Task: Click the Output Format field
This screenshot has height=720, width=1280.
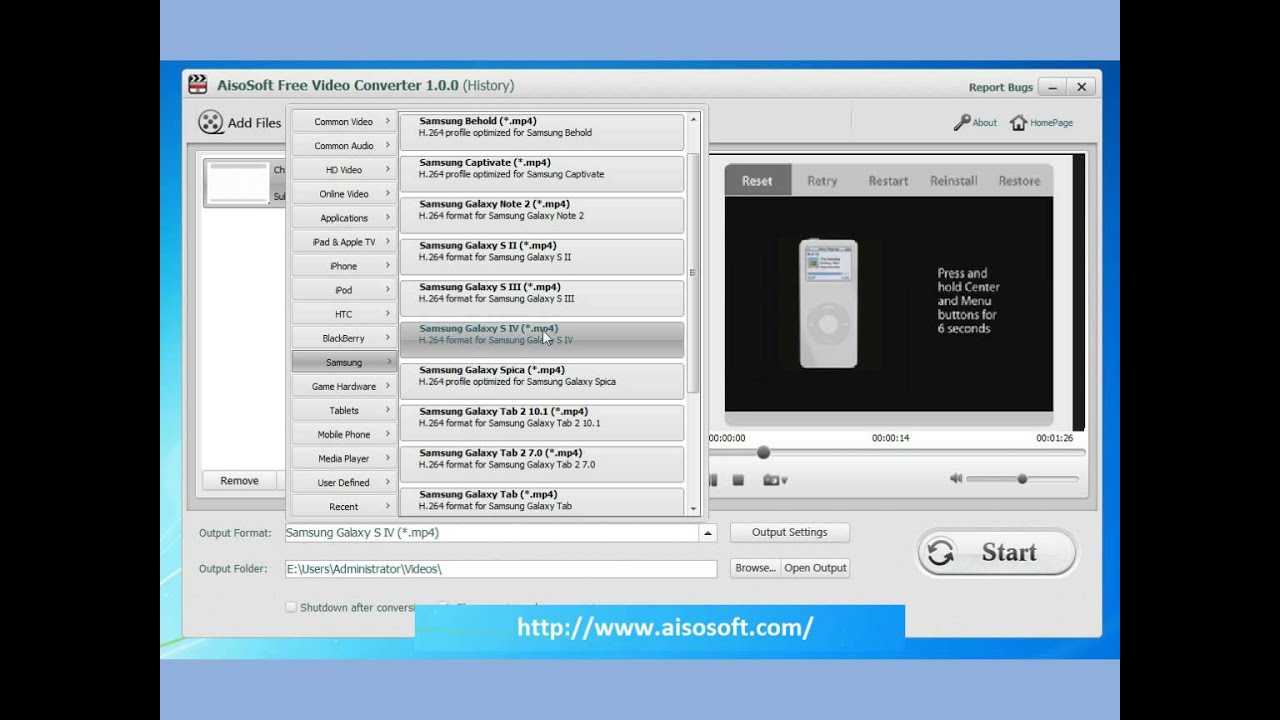Action: point(492,533)
